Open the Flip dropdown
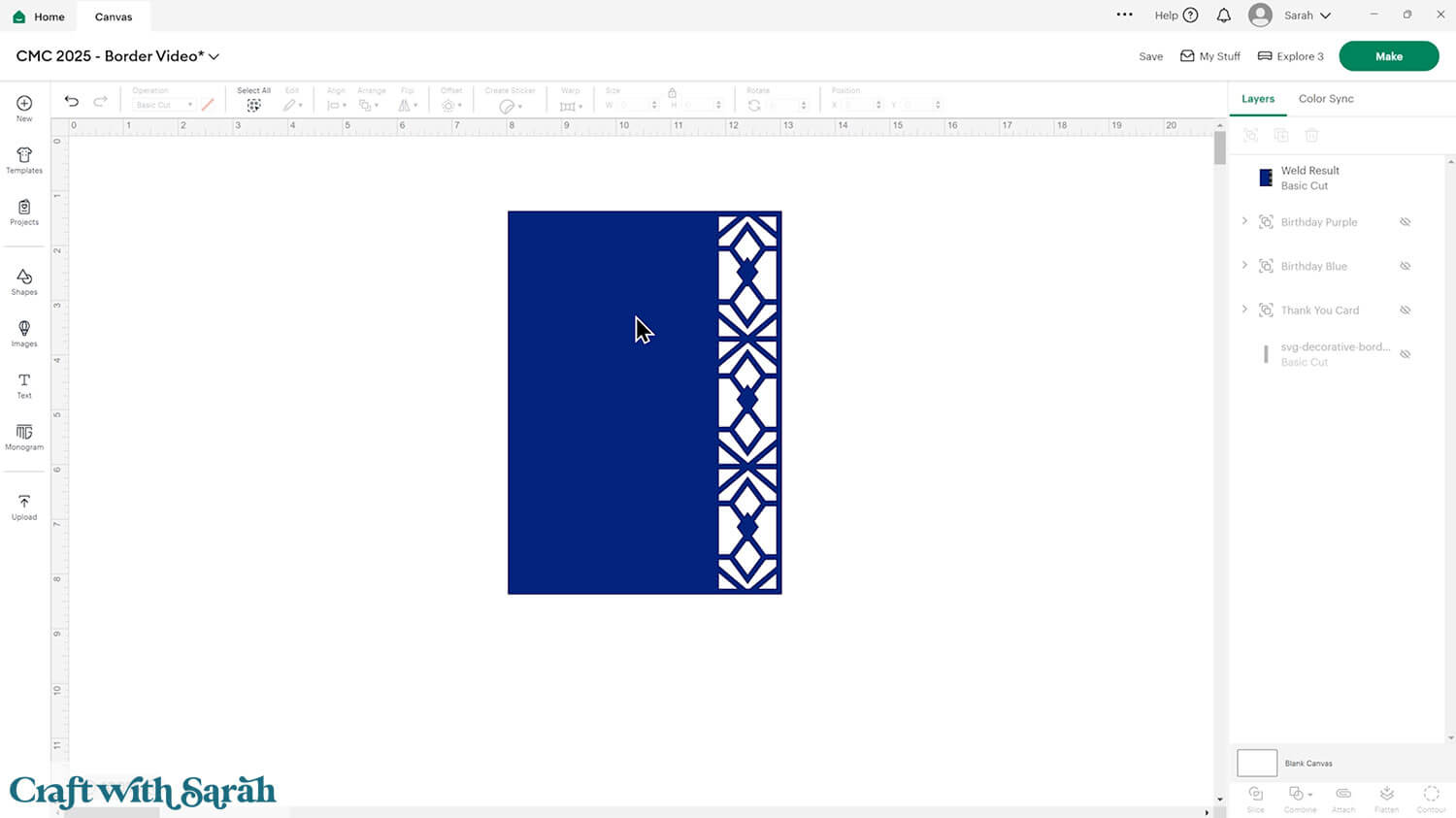 point(408,105)
